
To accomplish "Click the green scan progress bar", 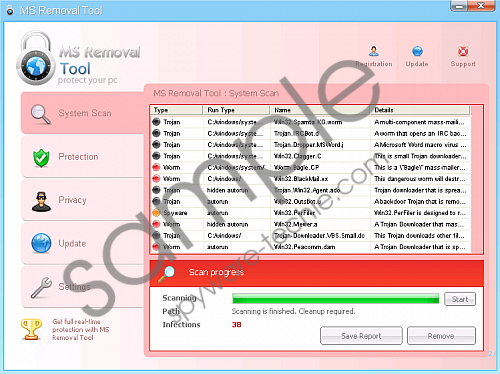I will click(x=336, y=299).
